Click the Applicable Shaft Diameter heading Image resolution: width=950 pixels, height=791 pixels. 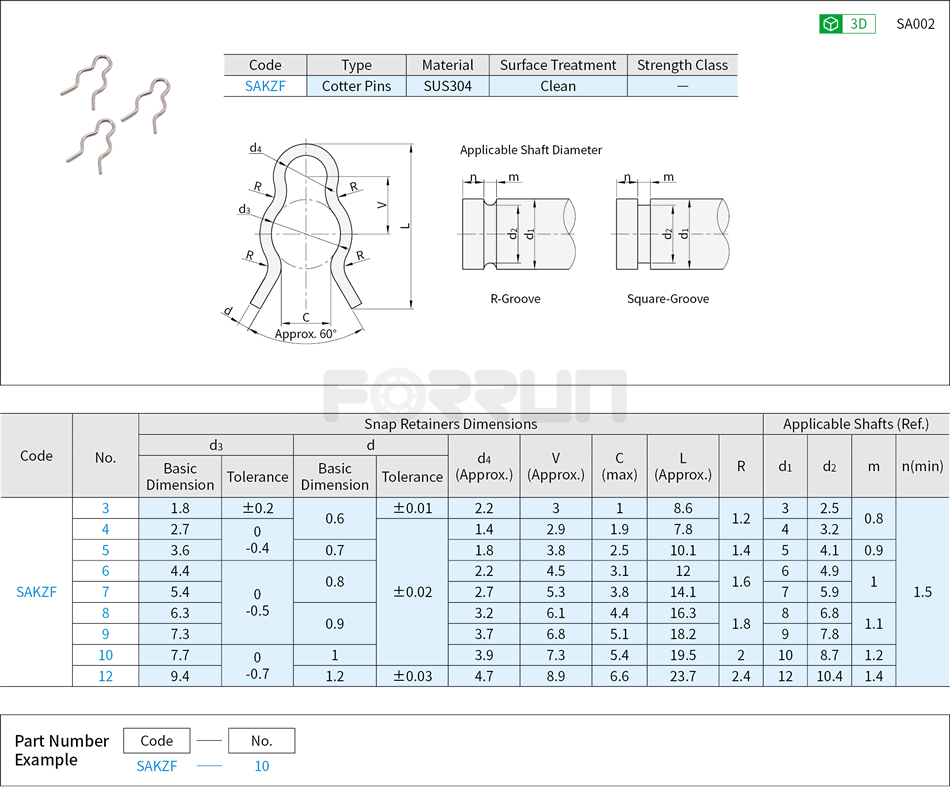coord(531,150)
